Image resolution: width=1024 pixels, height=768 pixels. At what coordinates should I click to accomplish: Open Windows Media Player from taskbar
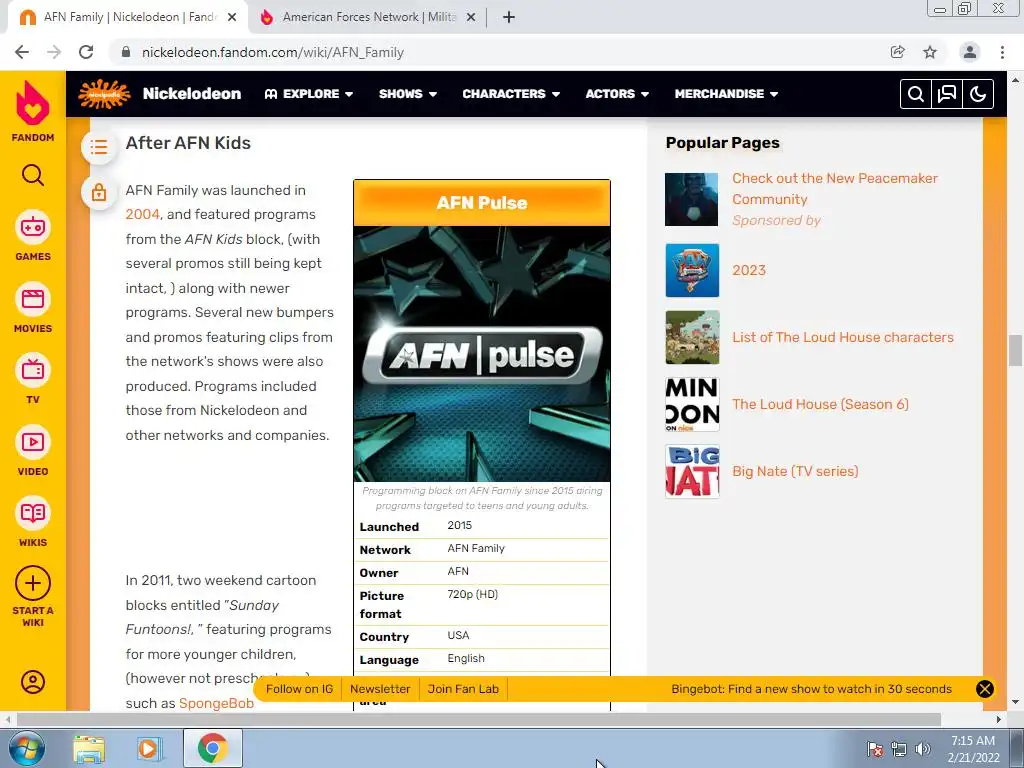pyautogui.click(x=149, y=748)
